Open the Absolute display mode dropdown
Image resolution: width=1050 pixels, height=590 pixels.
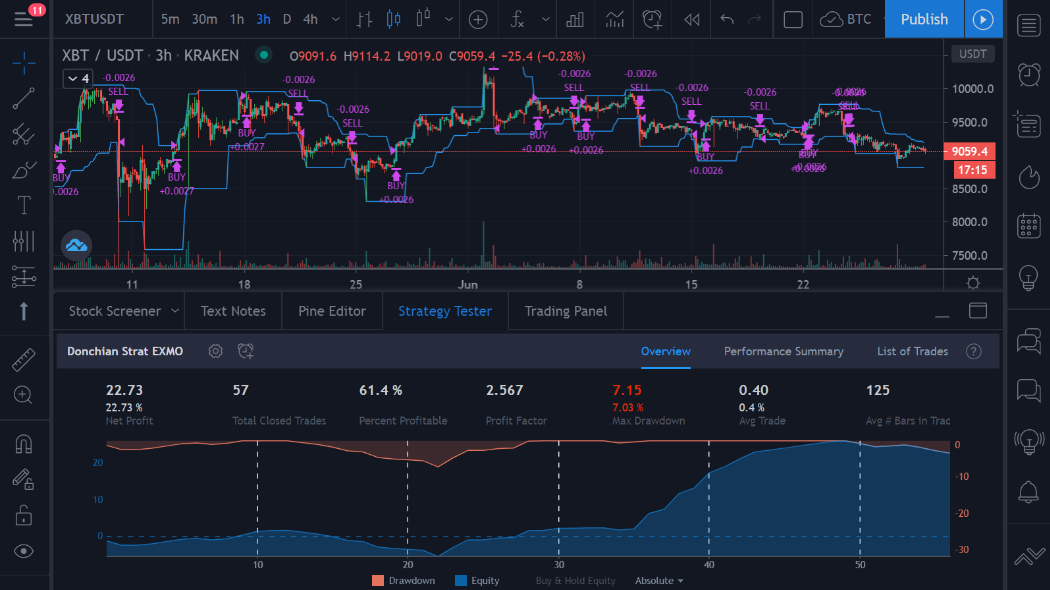[x=660, y=580]
